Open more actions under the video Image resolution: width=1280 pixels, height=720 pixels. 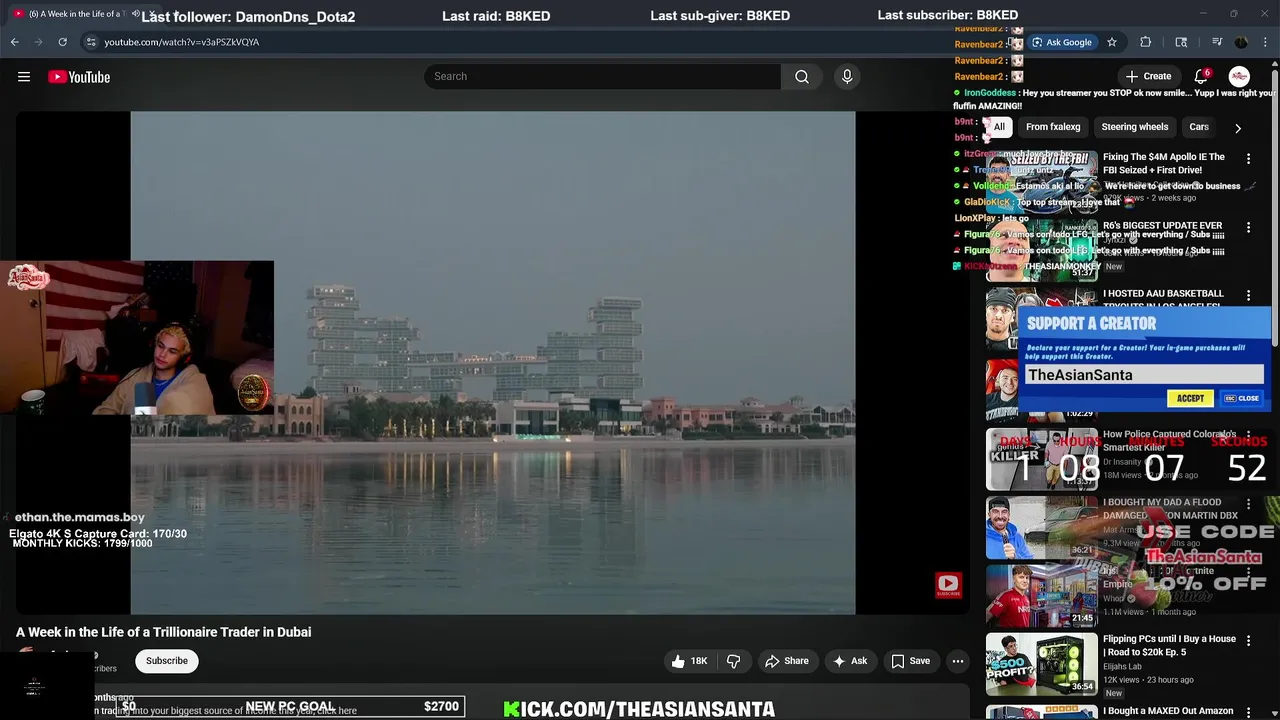click(x=958, y=661)
